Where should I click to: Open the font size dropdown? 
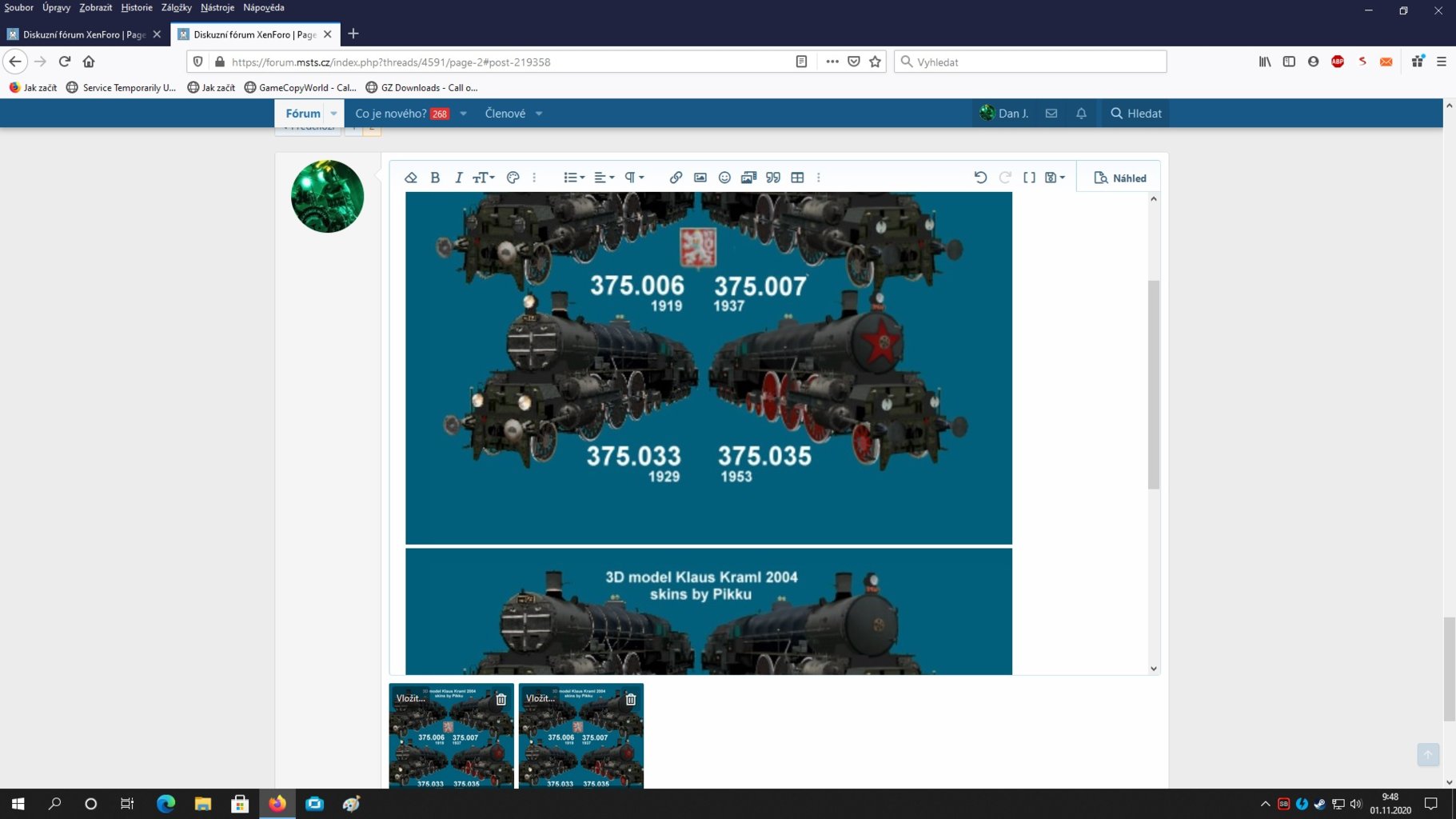tap(483, 178)
